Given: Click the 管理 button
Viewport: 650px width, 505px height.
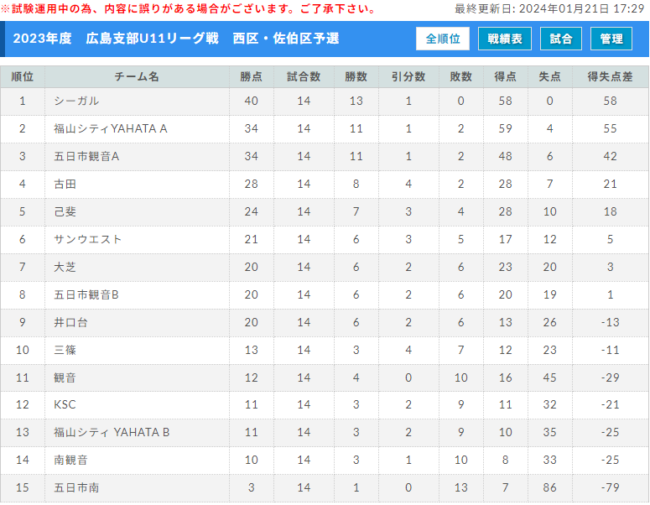Looking at the screenshot, I should click(x=611, y=39).
